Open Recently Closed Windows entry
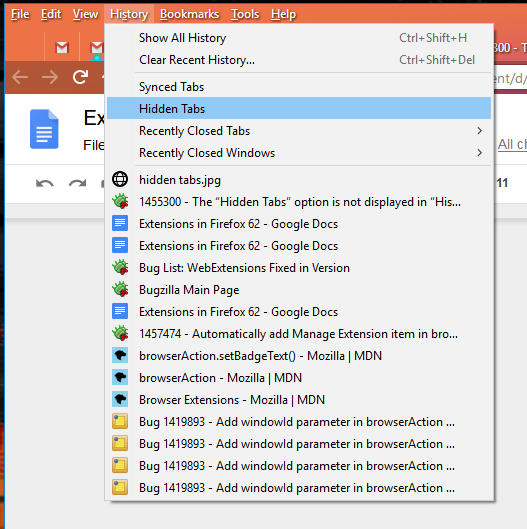 [x=299, y=152]
